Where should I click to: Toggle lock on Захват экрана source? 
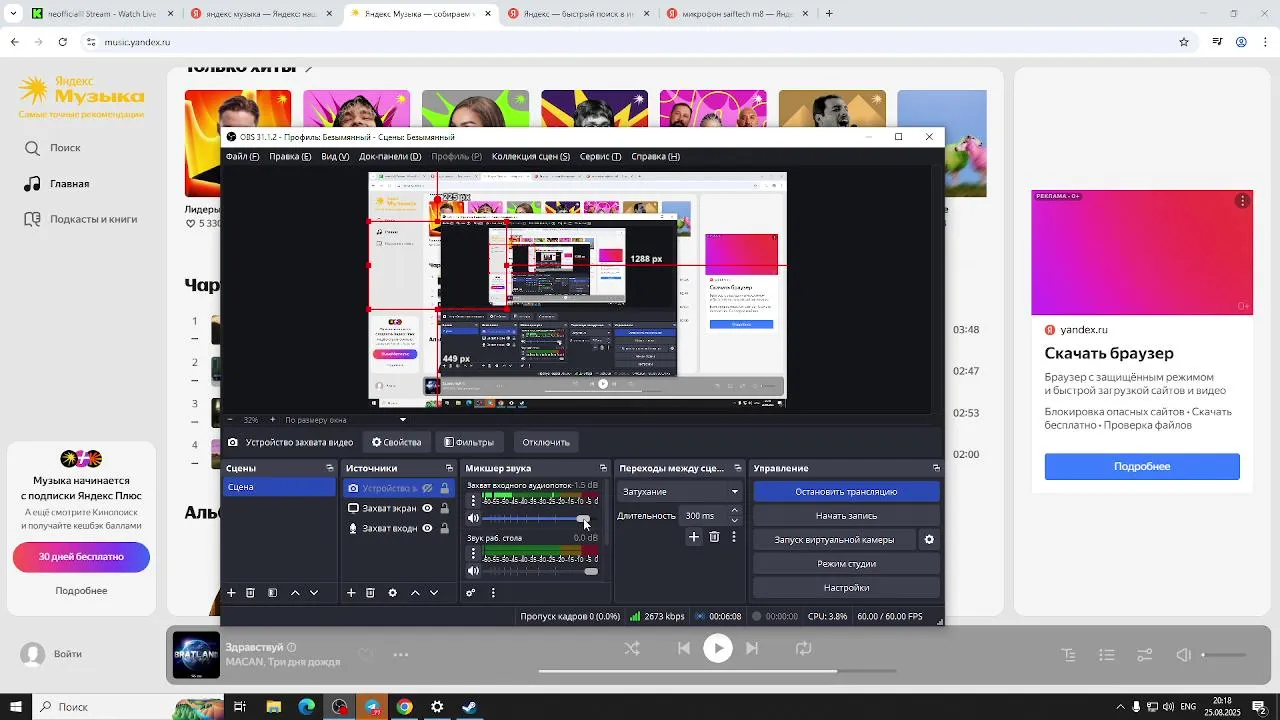[445, 508]
